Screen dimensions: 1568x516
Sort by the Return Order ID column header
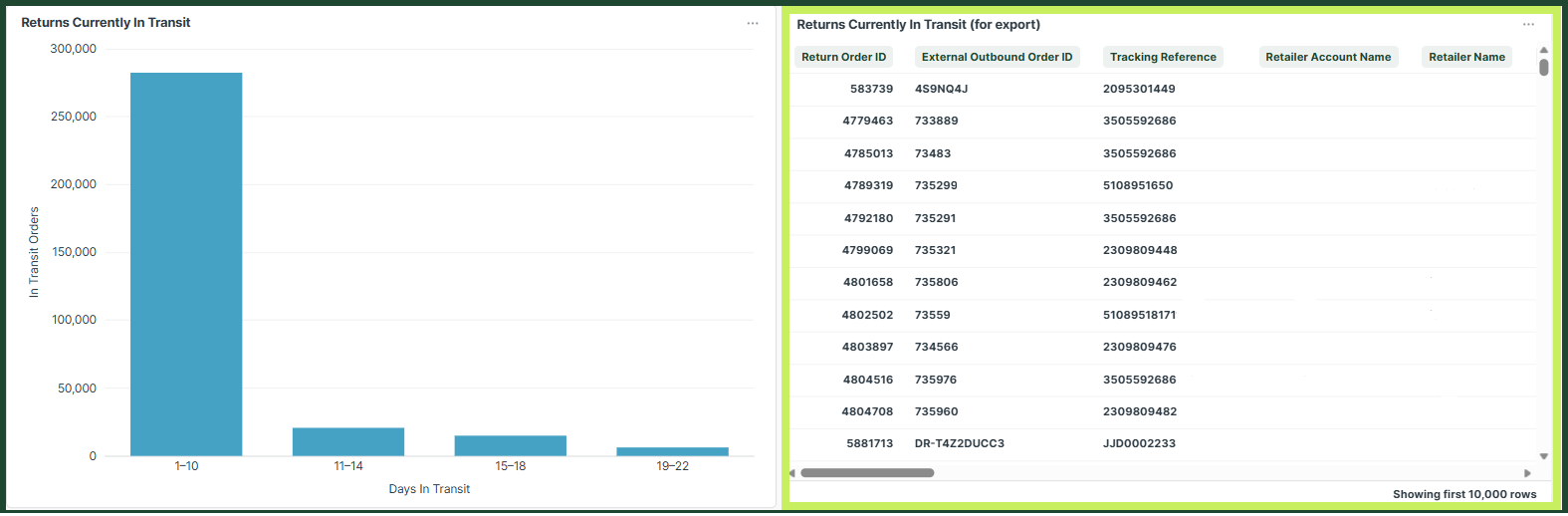click(843, 57)
